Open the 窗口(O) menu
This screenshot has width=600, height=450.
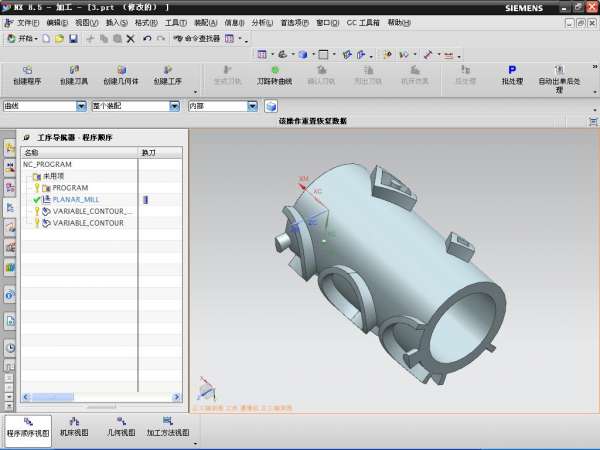[328, 23]
